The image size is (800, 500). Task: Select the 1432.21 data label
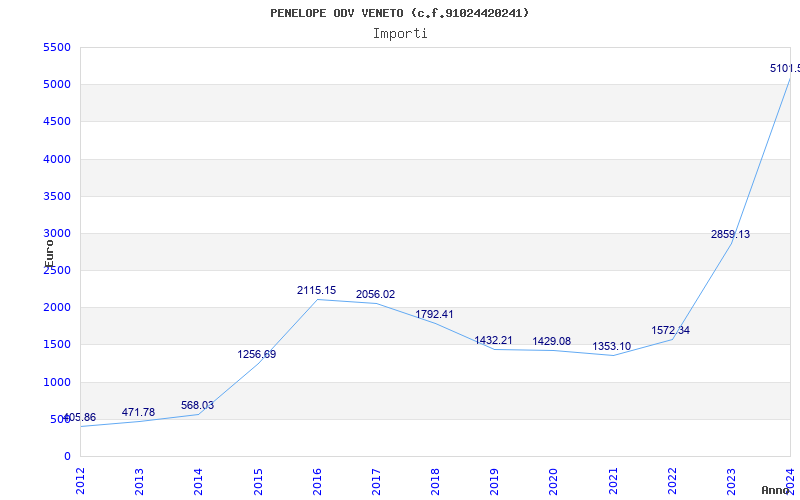tap(493, 340)
